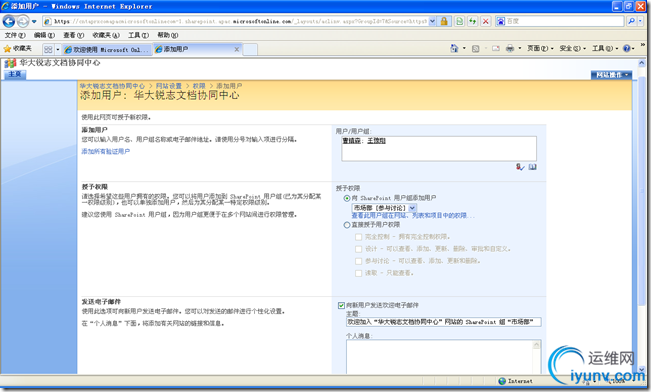
Task: Focus the 百度 search box
Action: (x=564, y=21)
